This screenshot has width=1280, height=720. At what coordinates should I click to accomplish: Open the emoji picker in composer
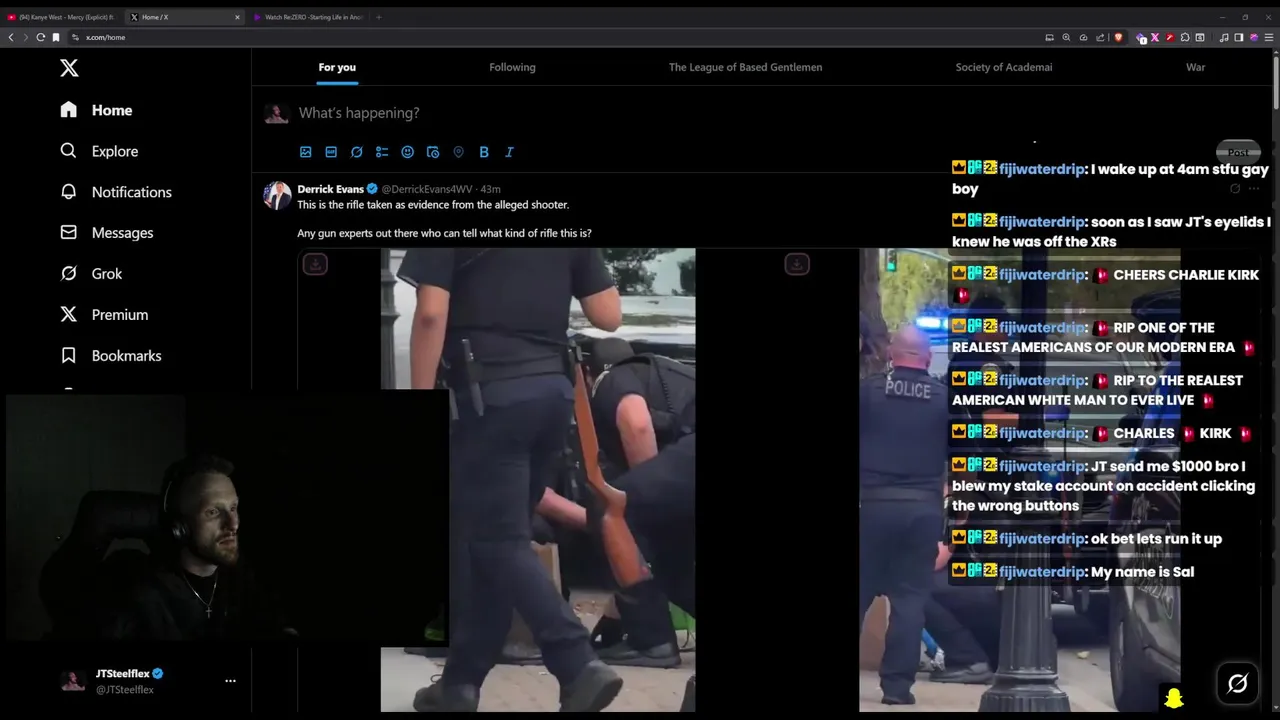point(407,152)
